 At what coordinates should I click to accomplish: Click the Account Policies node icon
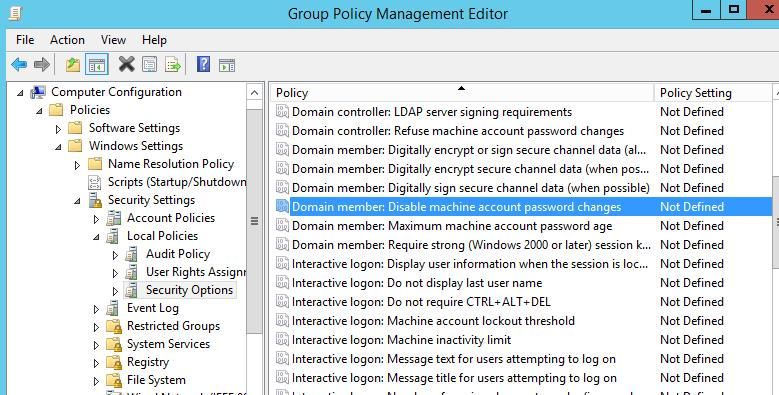113,218
